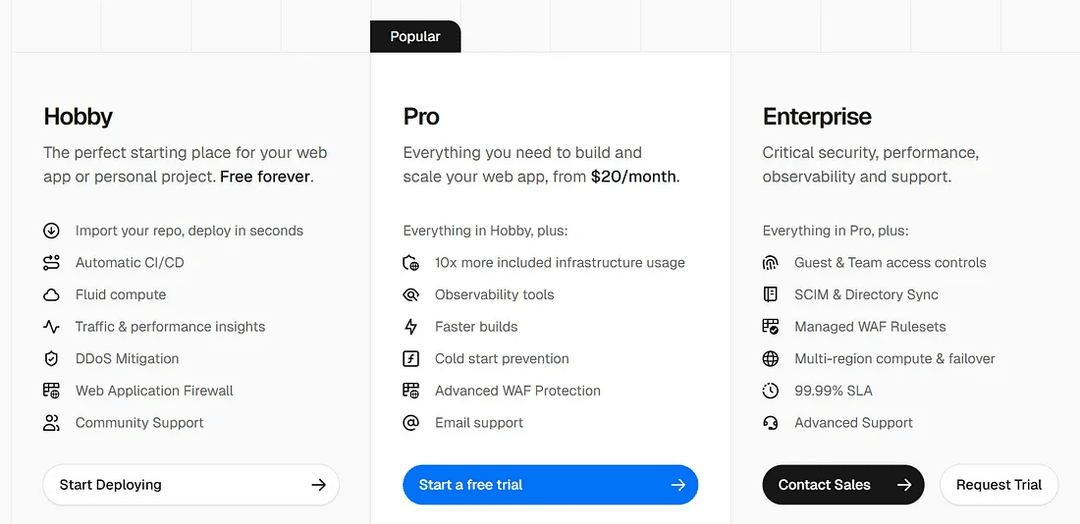Click the Enterprise plan heading

817,116
